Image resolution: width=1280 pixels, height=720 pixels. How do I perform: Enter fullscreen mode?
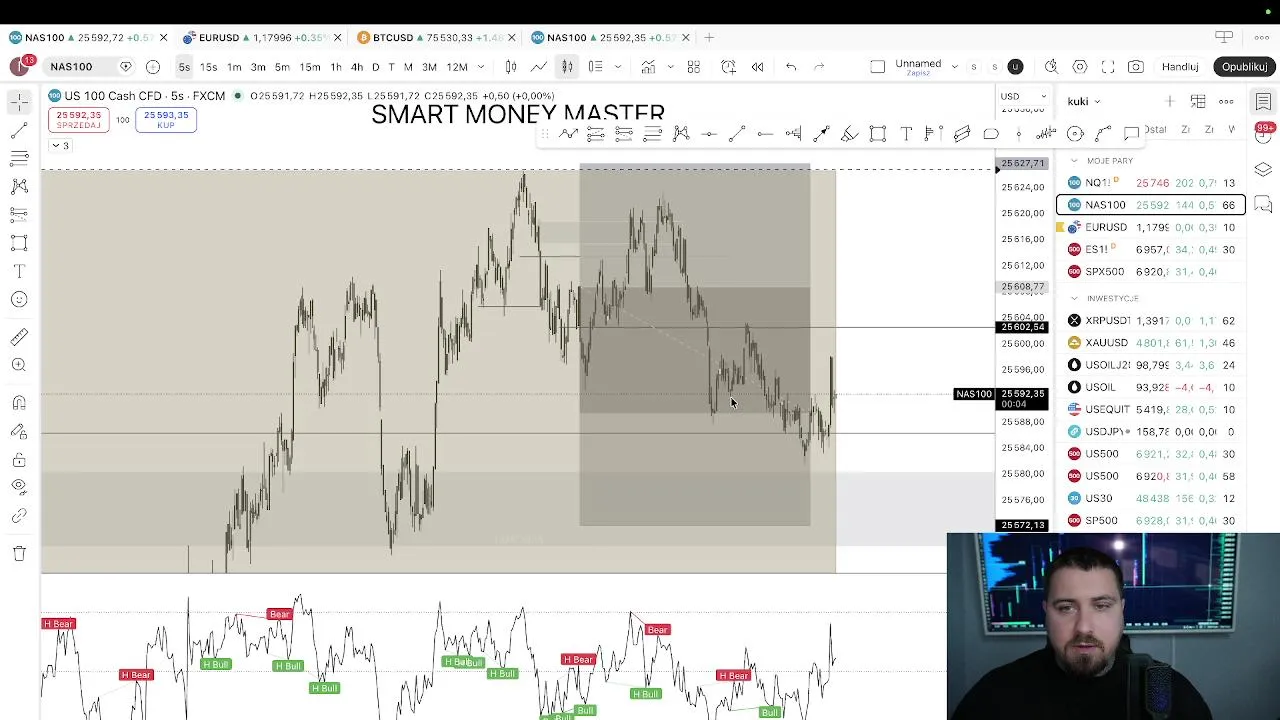pyautogui.click(x=1108, y=67)
